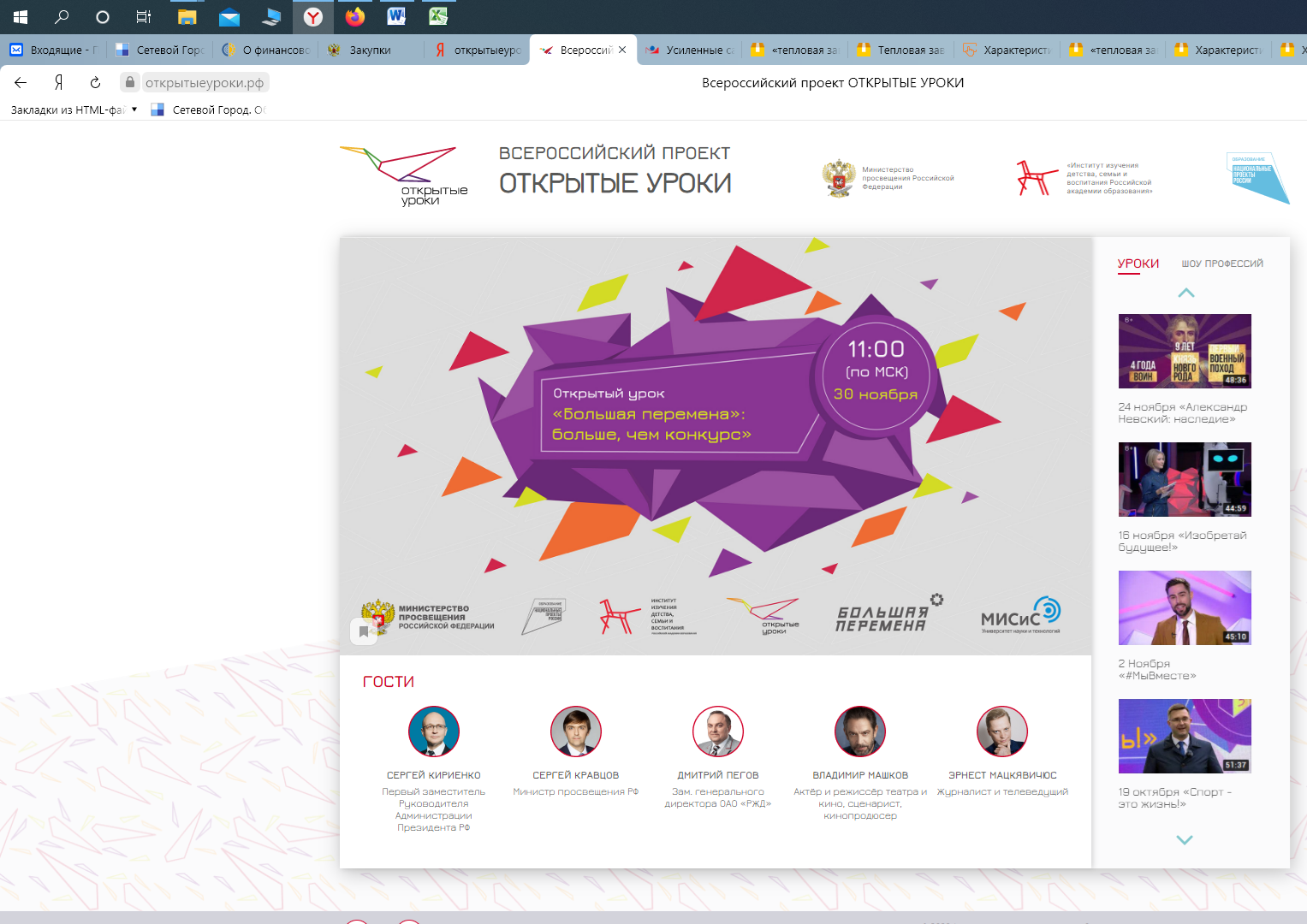Open the Microsoft Word taskbar icon

pyautogui.click(x=395, y=16)
